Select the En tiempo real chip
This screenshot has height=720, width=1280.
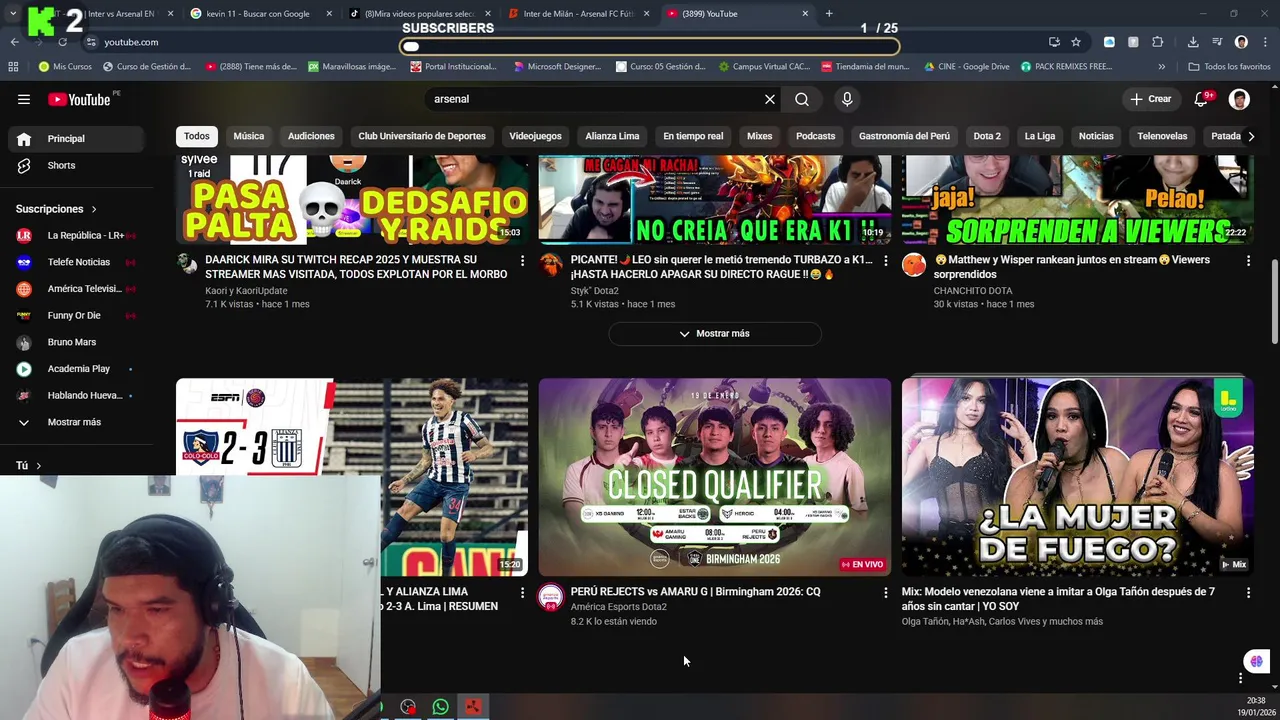click(693, 136)
